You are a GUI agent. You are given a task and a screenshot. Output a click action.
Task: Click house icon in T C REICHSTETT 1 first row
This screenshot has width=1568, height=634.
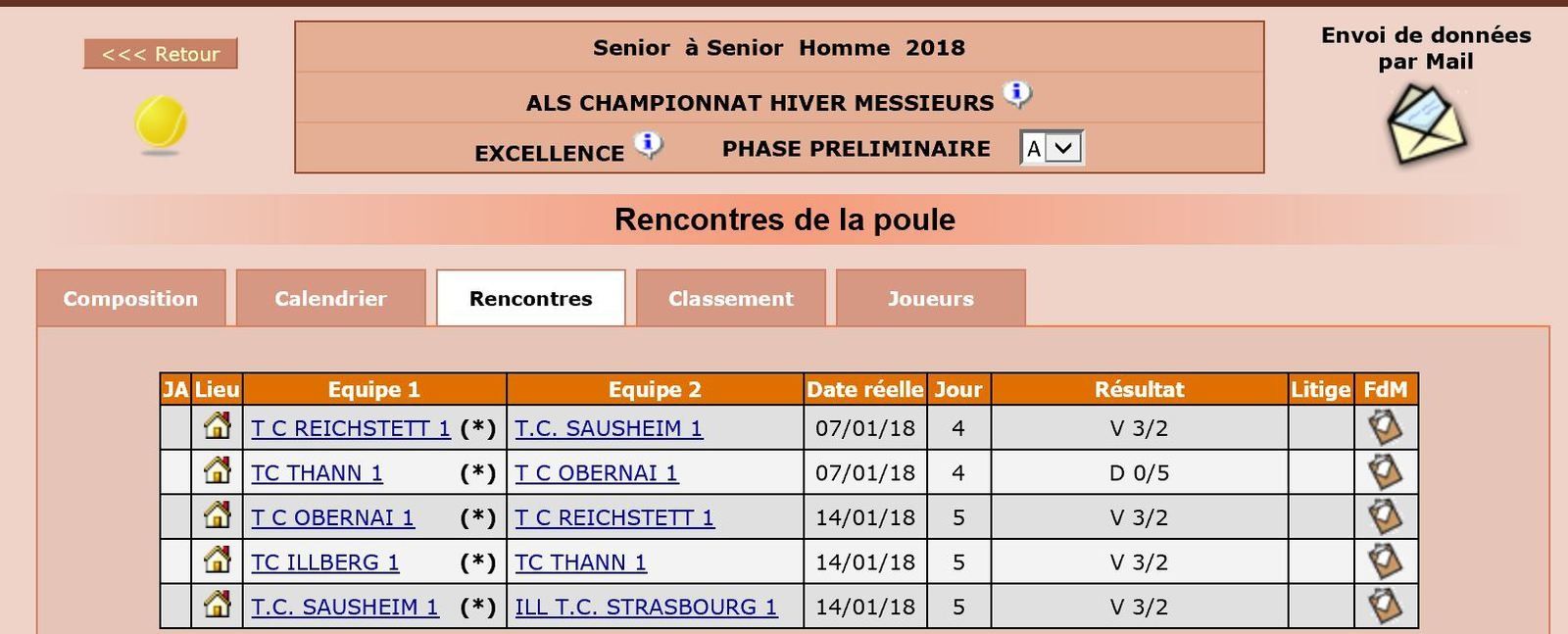coord(217,426)
